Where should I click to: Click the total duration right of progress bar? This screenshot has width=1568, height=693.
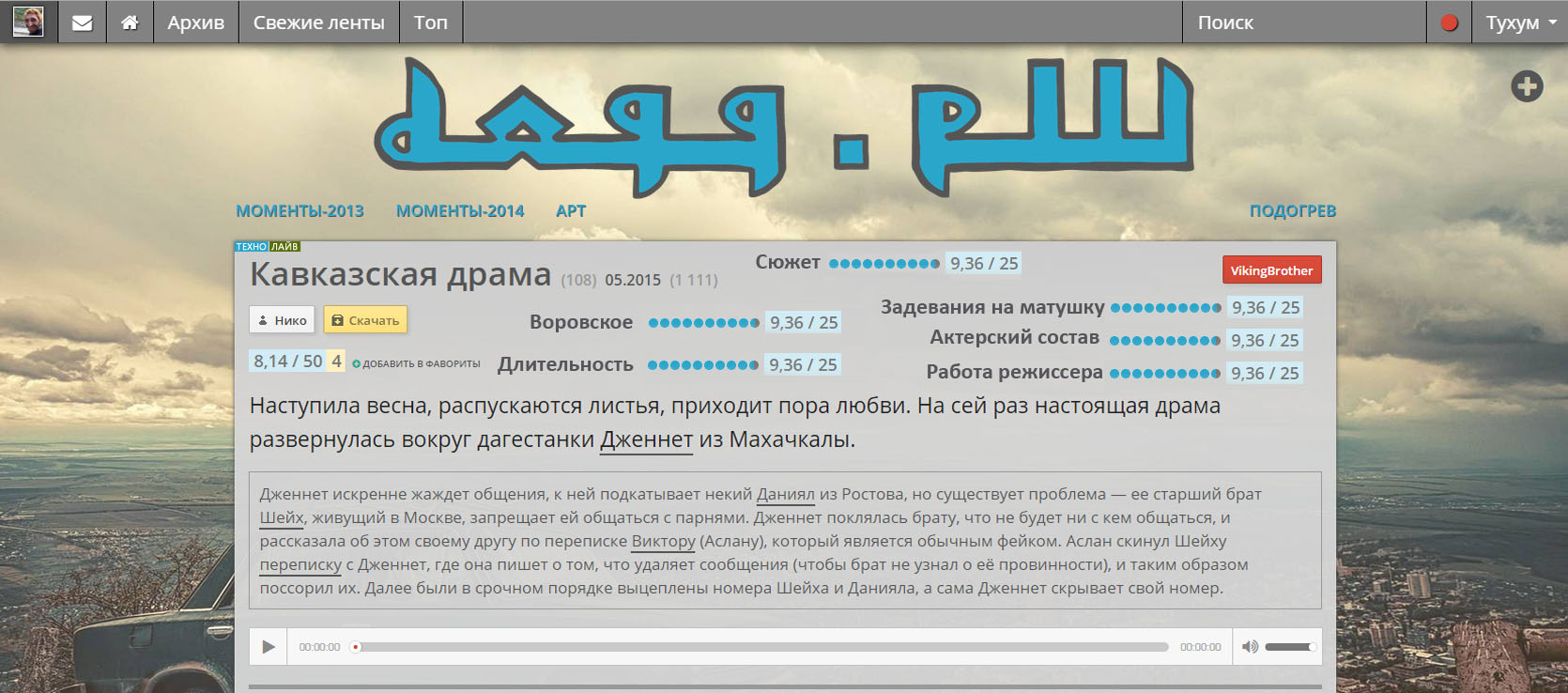[x=1201, y=647]
